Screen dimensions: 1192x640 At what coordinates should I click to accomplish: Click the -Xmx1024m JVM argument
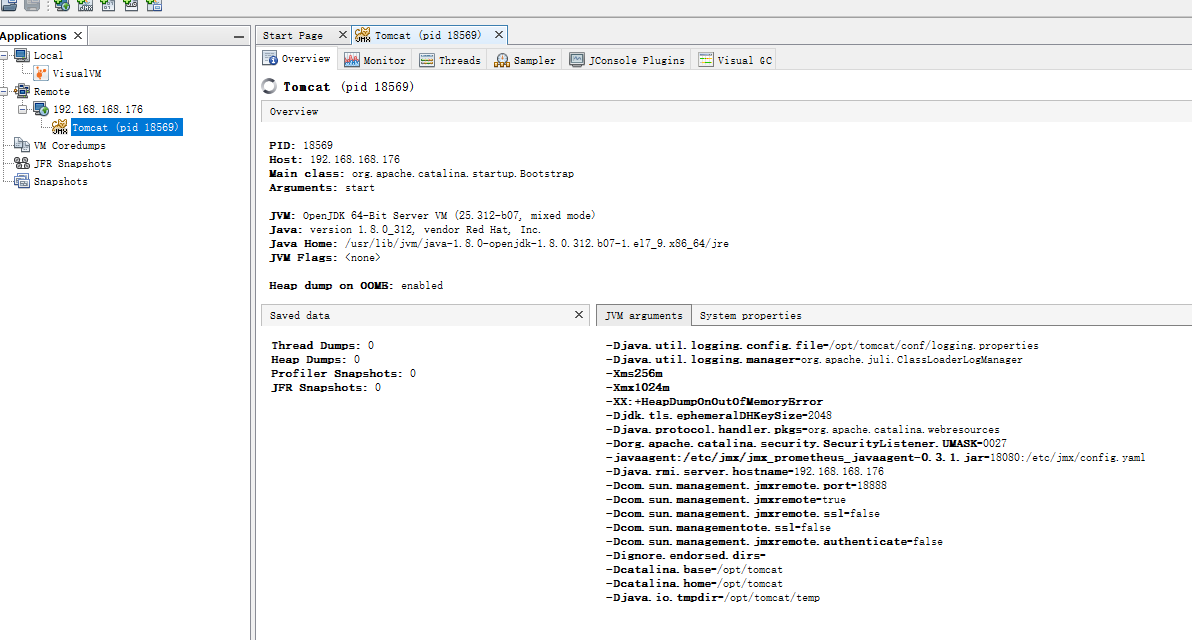click(x=638, y=388)
